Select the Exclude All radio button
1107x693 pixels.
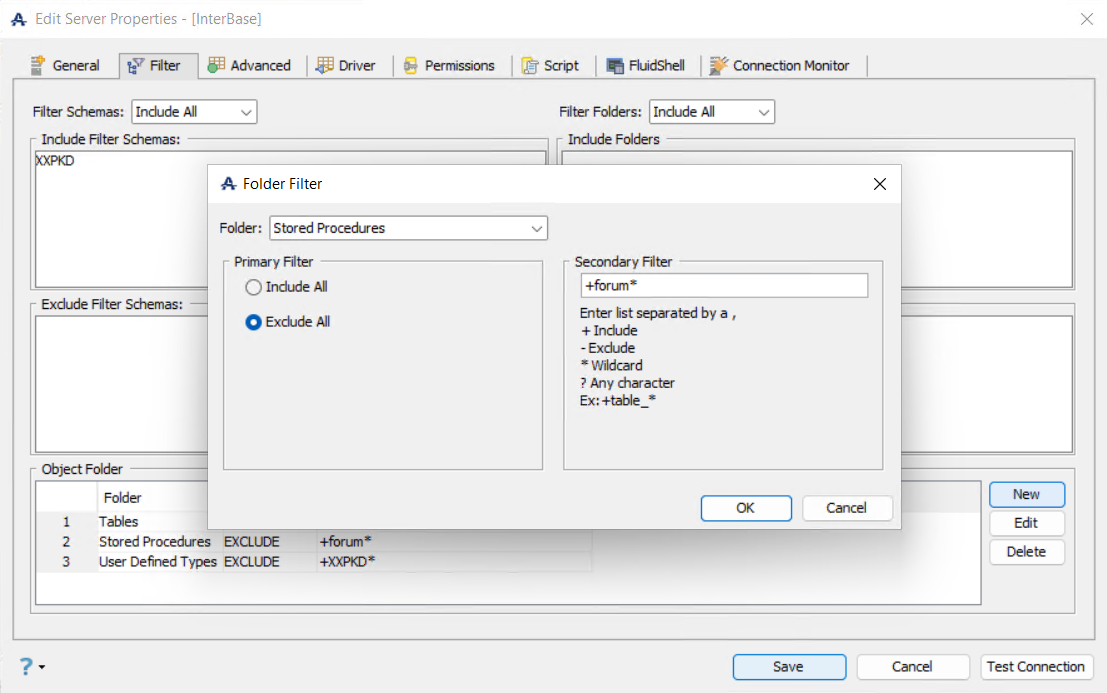(253, 322)
